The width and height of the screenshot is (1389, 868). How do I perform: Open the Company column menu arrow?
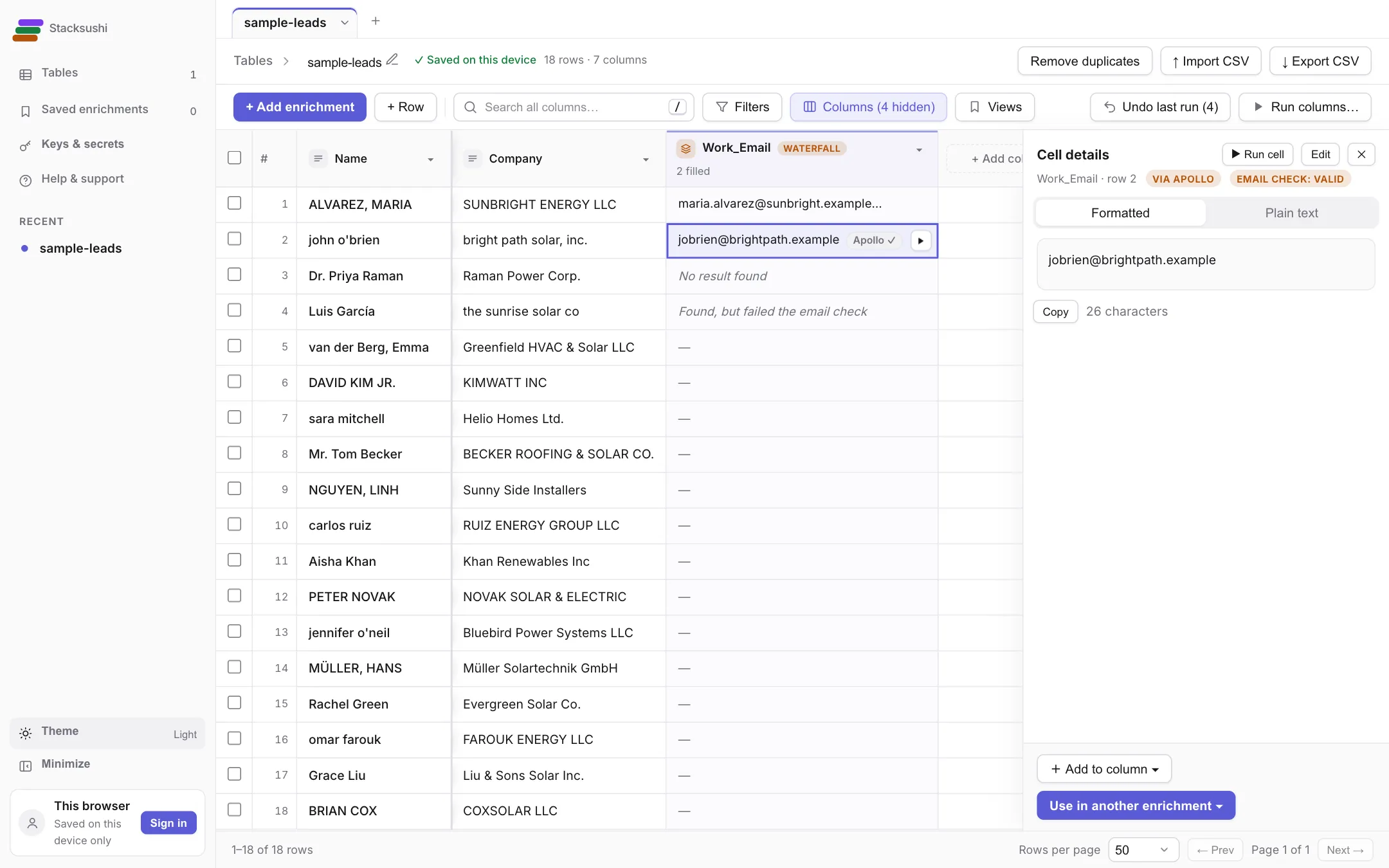(x=646, y=159)
